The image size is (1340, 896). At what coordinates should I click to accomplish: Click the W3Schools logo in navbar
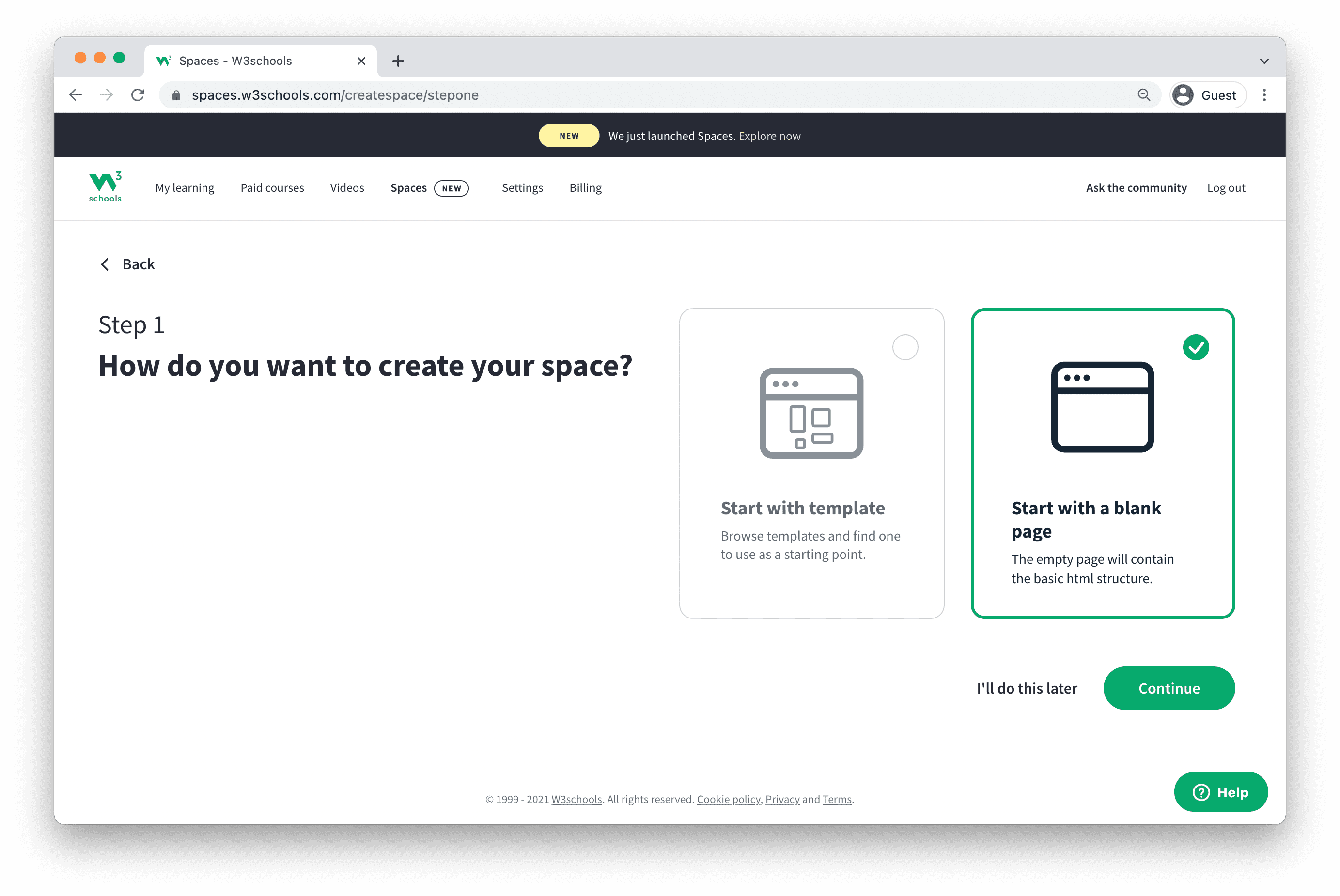click(x=105, y=187)
